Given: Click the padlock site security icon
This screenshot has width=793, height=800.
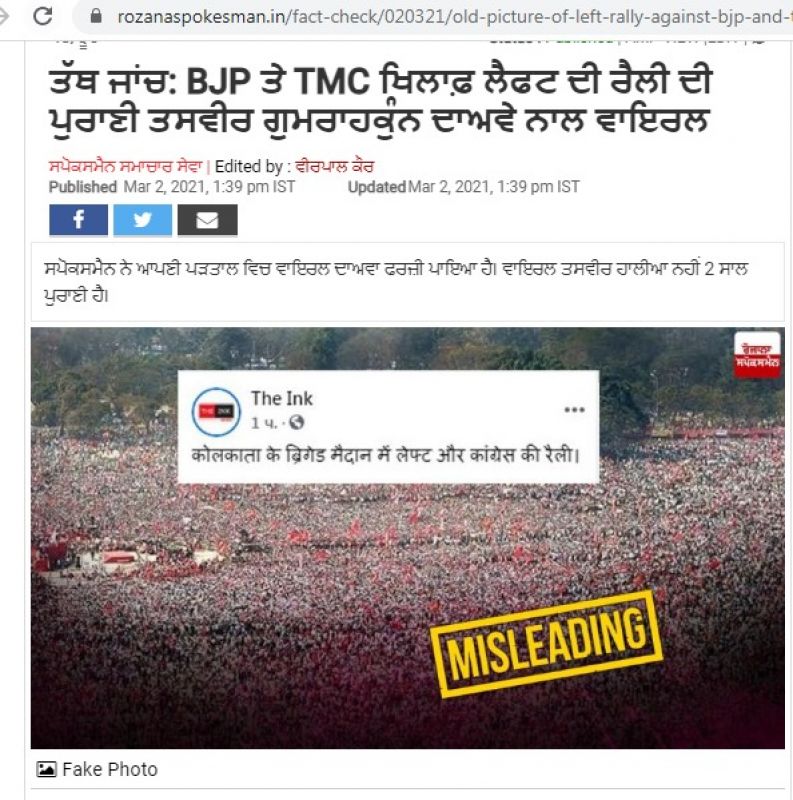Looking at the screenshot, I should [95, 16].
